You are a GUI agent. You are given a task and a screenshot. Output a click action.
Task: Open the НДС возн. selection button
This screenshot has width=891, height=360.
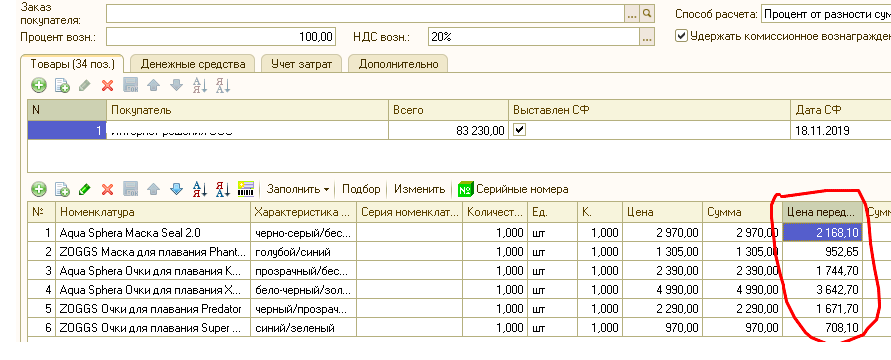coord(647,37)
